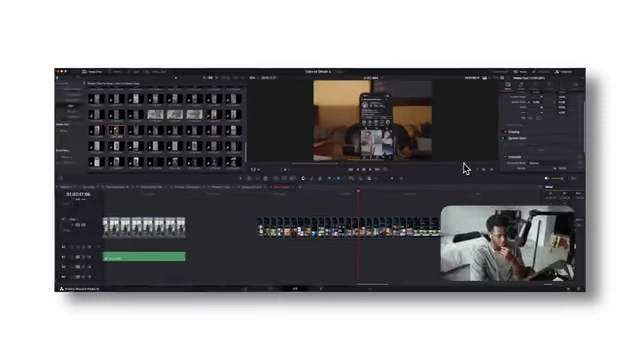Open the Media Pool panel toggle
Image resolution: width=640 pixels, height=360 pixels.
point(92,72)
